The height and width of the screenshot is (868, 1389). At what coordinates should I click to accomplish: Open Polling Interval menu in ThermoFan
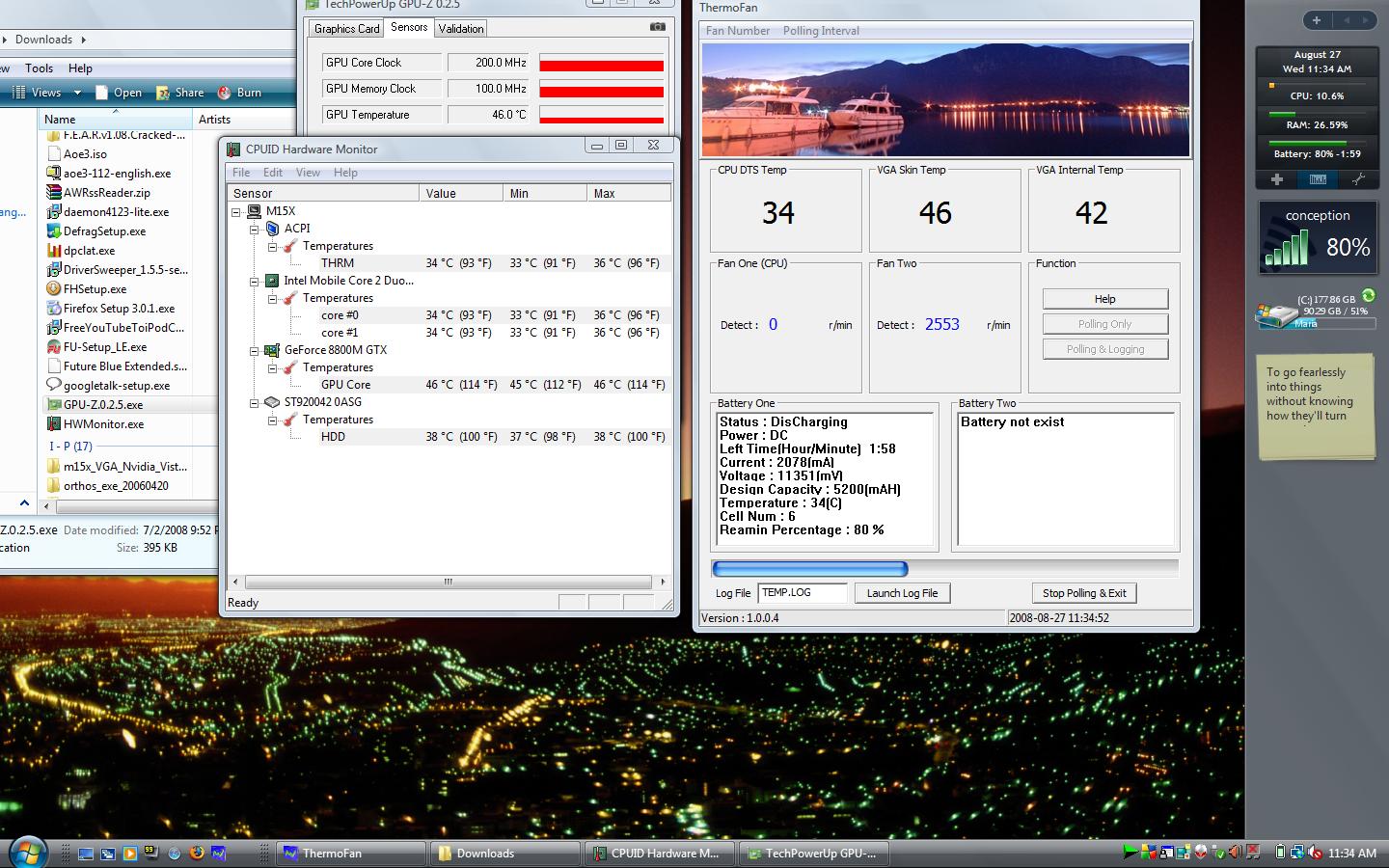821,31
